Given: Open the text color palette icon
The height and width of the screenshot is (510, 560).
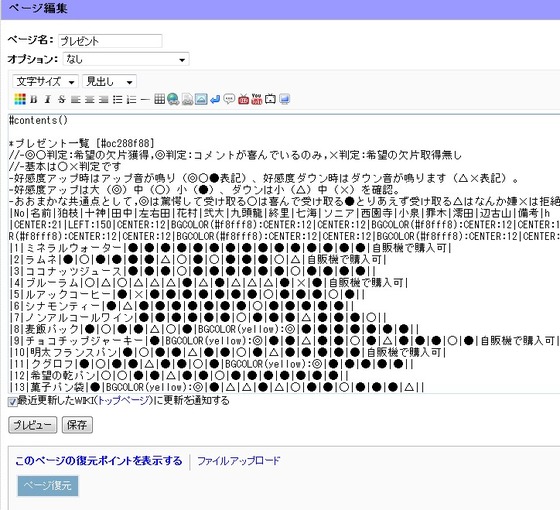Looking at the screenshot, I should click(20, 99).
